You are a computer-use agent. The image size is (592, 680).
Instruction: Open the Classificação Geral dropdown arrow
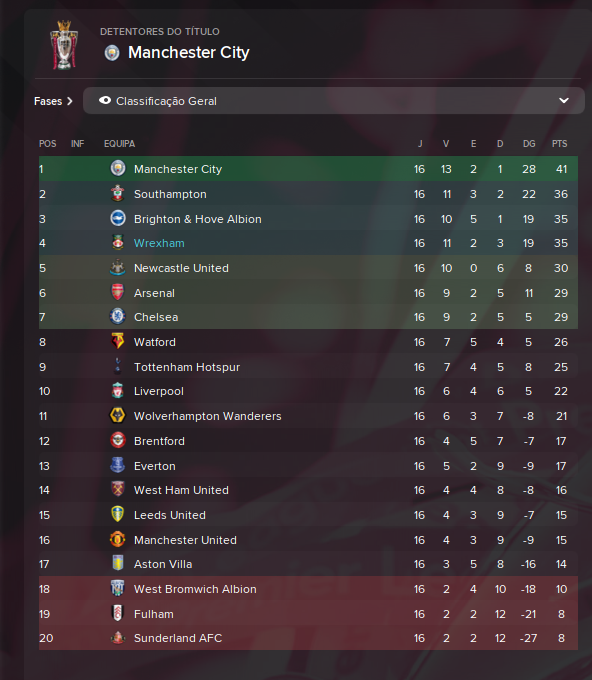[564, 101]
